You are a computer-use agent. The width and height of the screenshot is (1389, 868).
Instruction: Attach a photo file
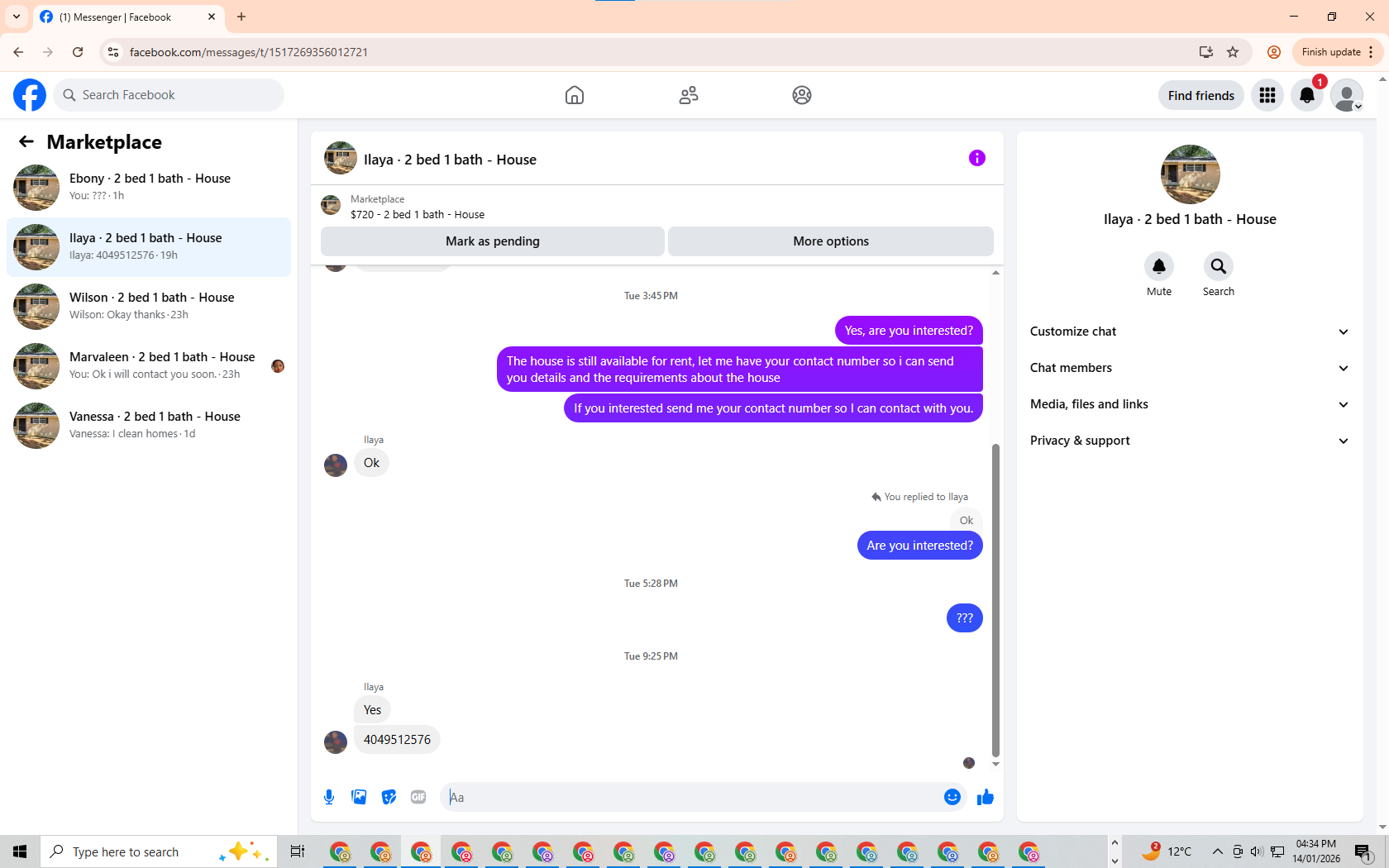click(359, 797)
